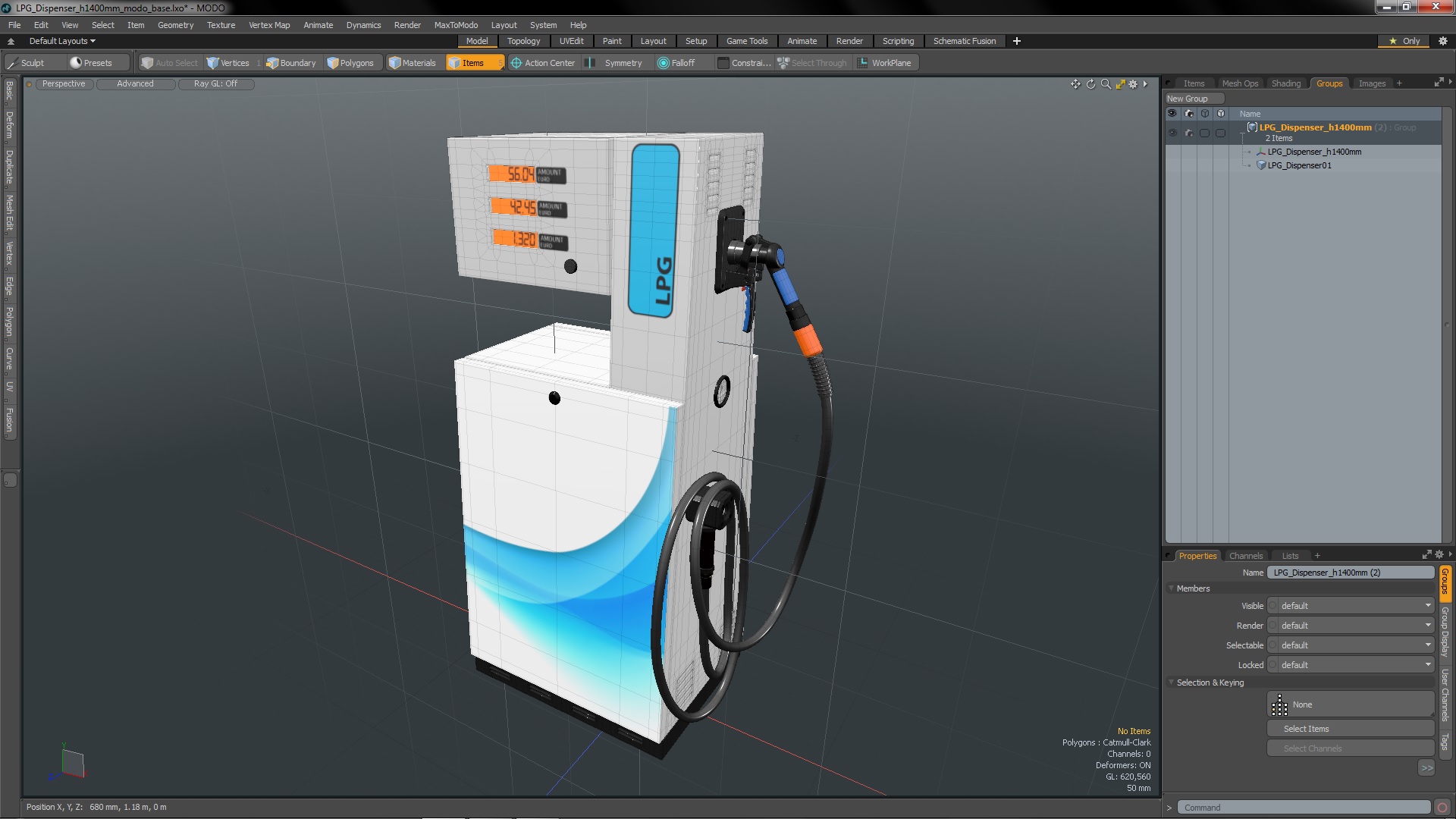Screen dimensions: 1456x819
Task: Click viewport rotate control icon
Action: point(1090,84)
